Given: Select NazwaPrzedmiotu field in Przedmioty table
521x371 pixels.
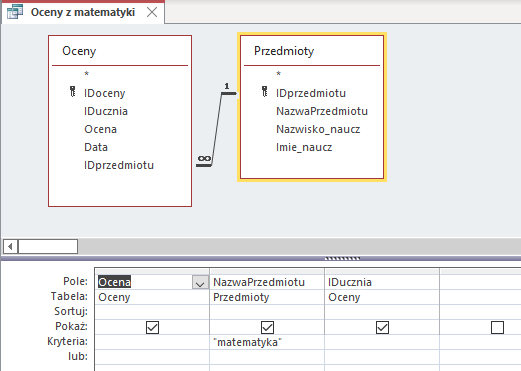Looking at the screenshot, I should (x=322, y=111).
